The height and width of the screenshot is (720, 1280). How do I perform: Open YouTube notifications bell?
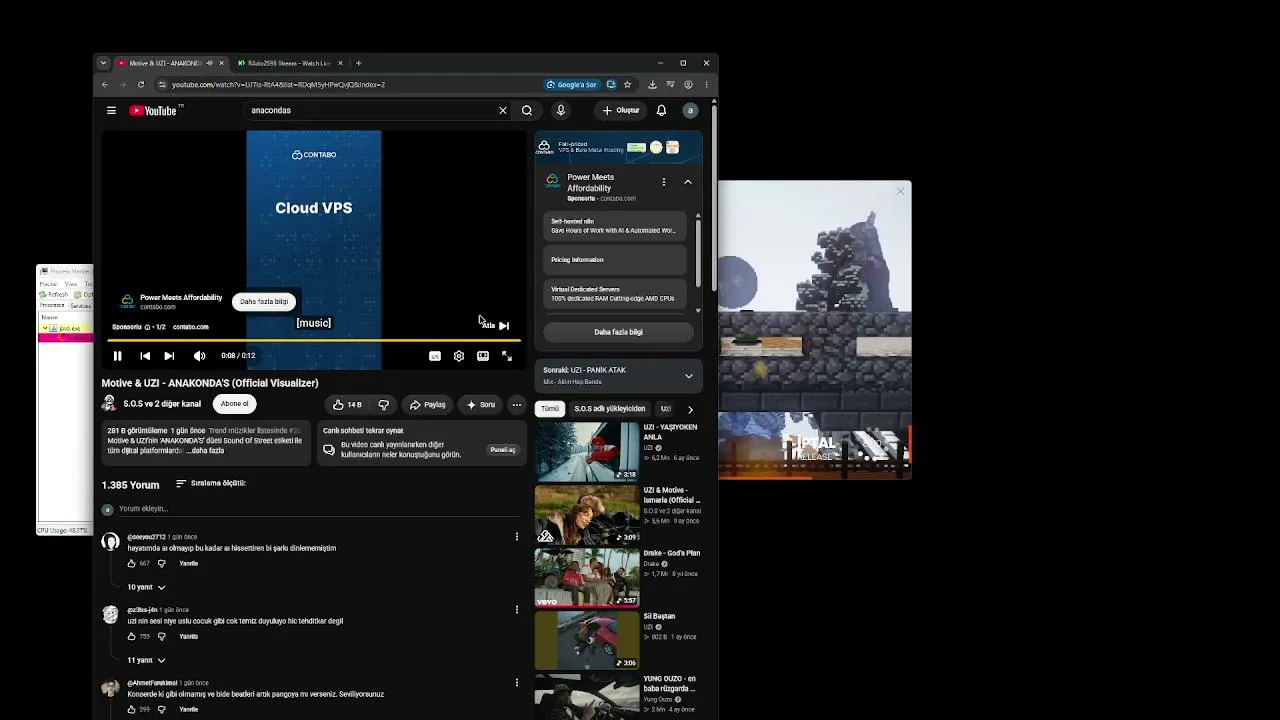point(661,111)
